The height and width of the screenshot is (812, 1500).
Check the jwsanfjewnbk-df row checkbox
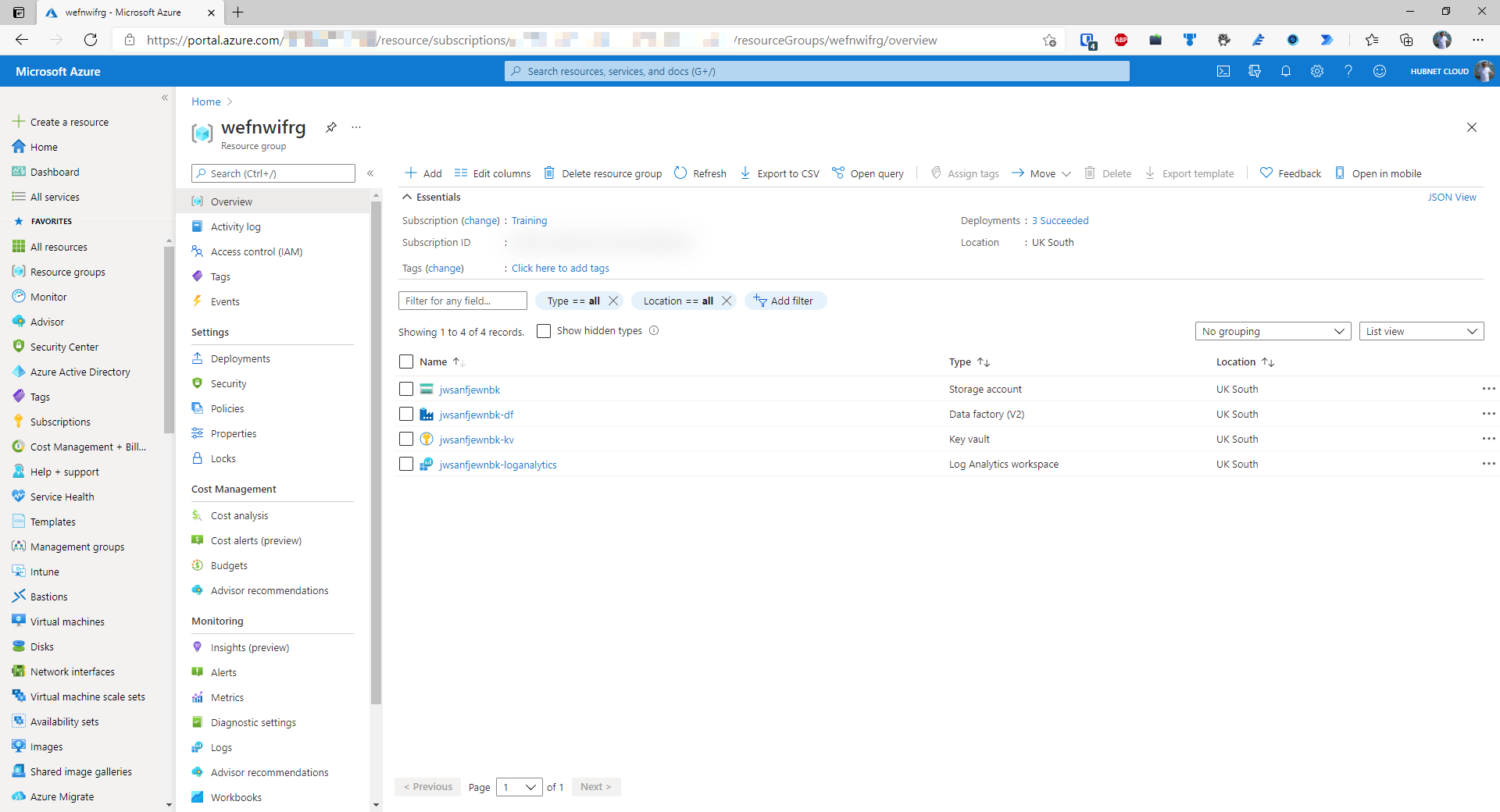pyautogui.click(x=406, y=414)
